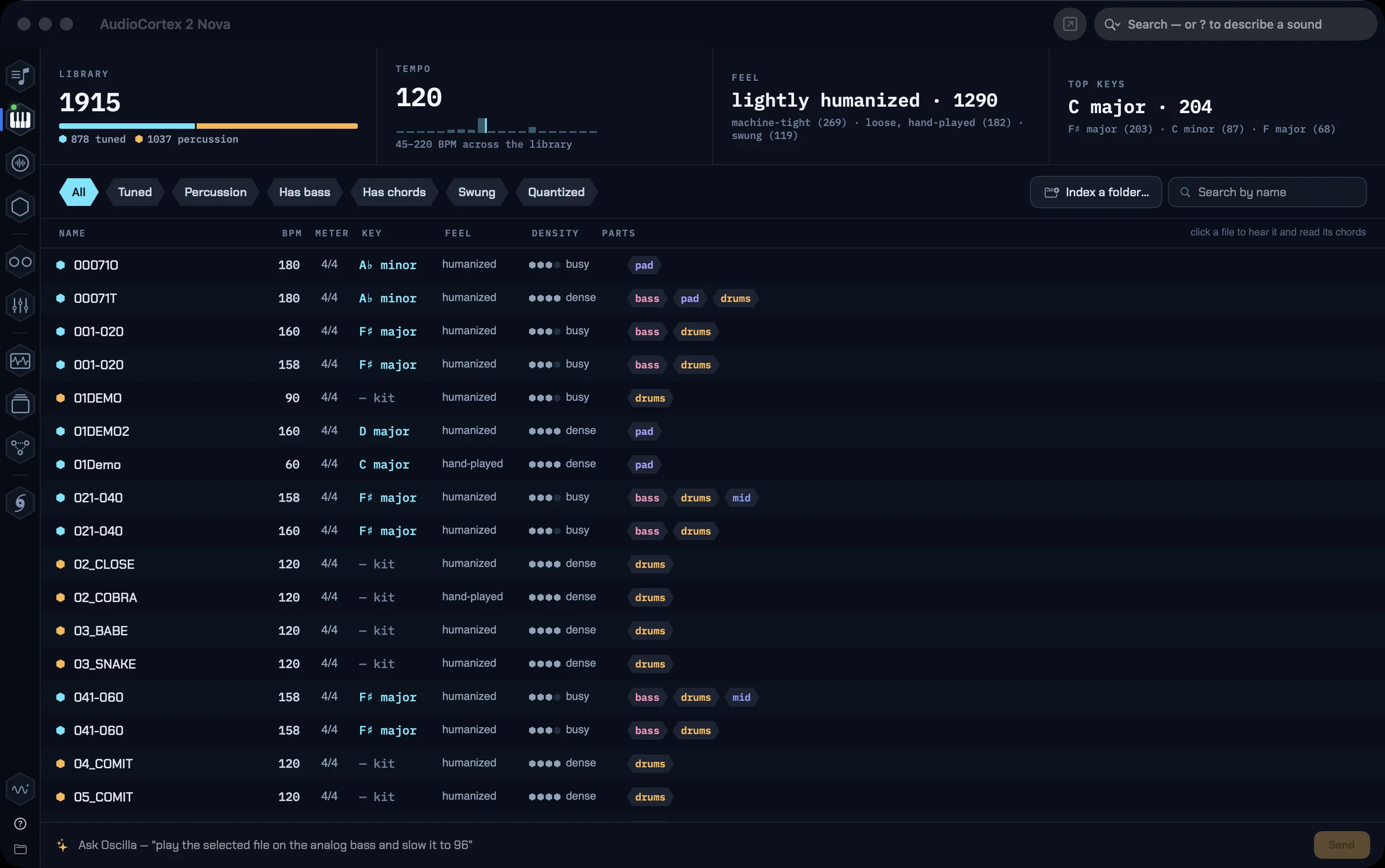Screen dimensions: 1385x868
Task: Select the All filter chip
Action: 78,192
